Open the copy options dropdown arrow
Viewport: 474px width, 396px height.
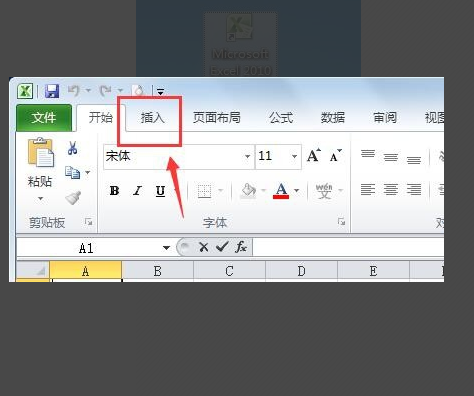88,172
